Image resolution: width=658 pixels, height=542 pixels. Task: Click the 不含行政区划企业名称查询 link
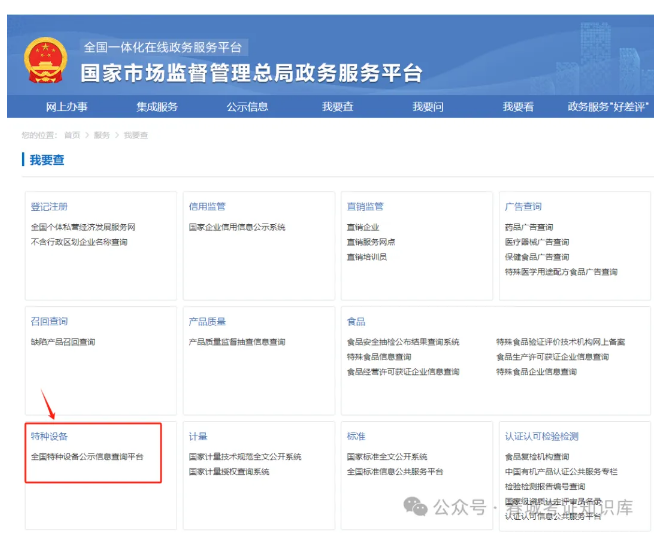coord(79,242)
